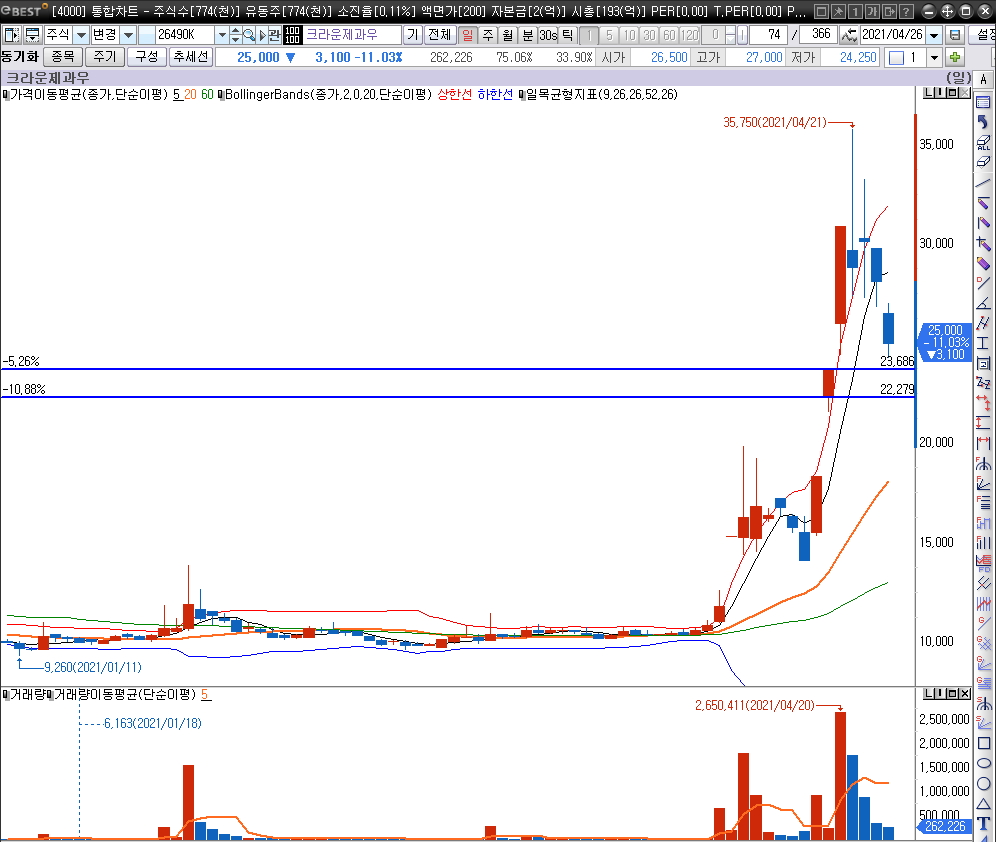Select the horizontal line pencil tool

click(983, 203)
